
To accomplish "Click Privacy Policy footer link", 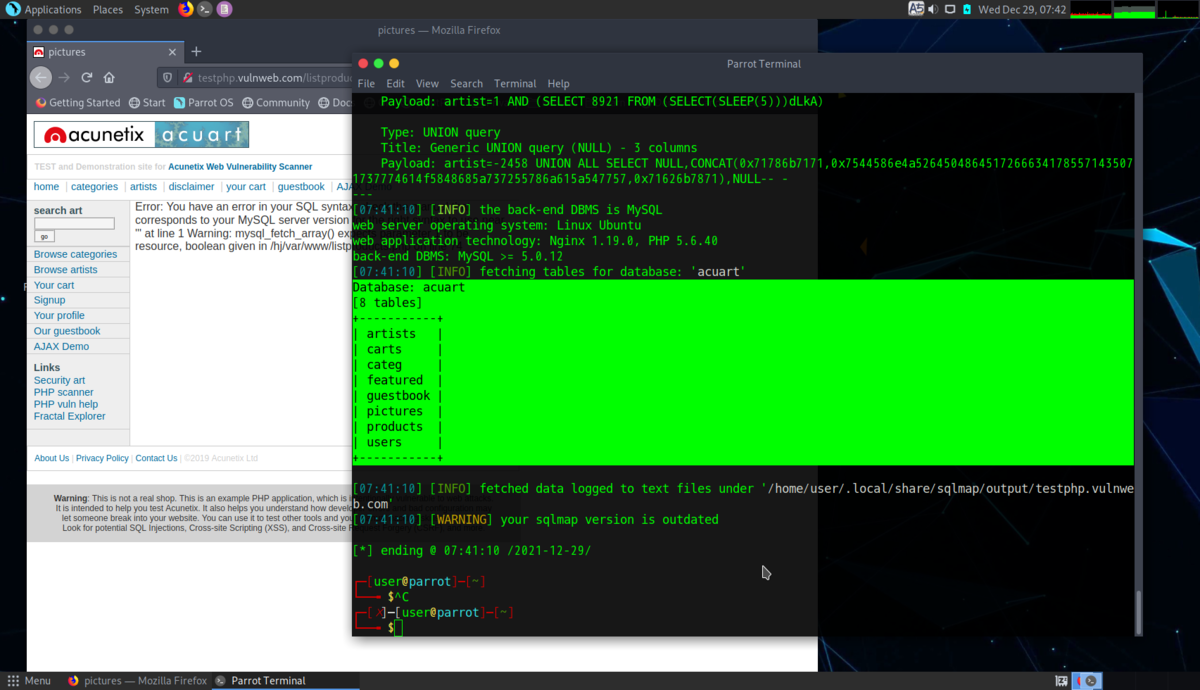I will tap(102, 458).
